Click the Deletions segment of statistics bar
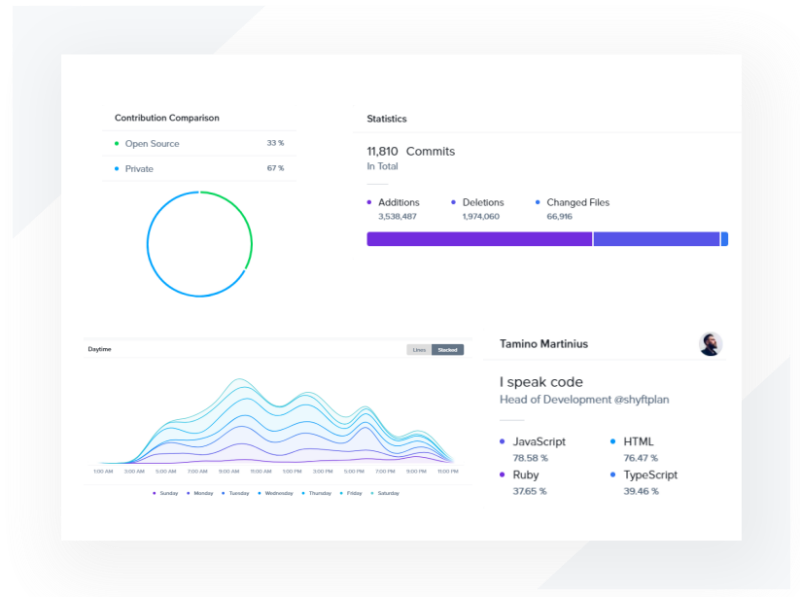This screenshot has height=597, width=800. [656, 239]
